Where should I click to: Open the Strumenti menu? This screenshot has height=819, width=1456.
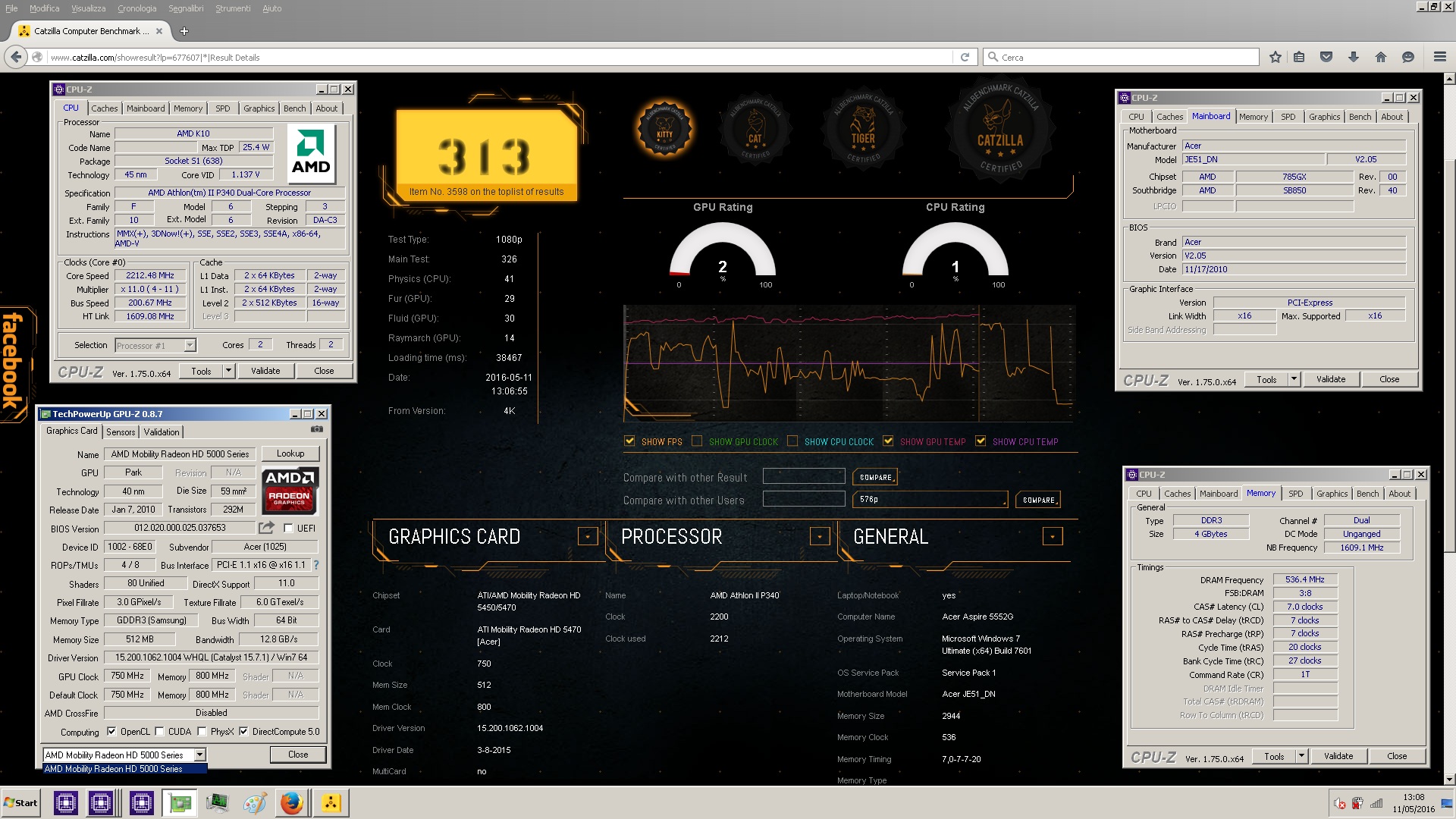click(233, 8)
